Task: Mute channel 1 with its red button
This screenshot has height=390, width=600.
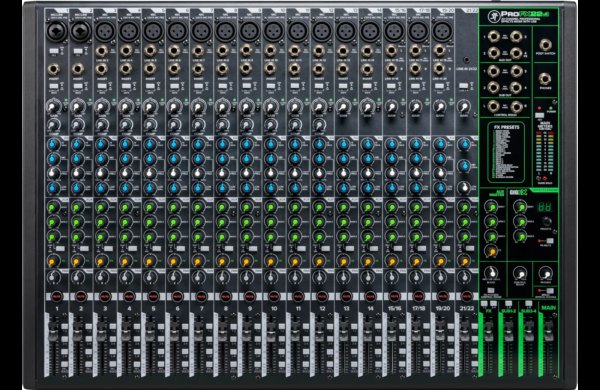Action: tap(57, 297)
